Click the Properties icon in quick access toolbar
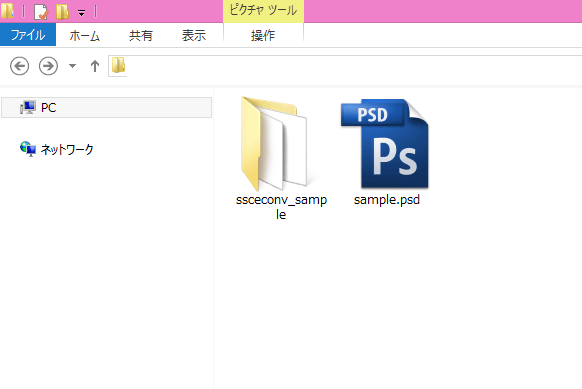The width and height of the screenshot is (582, 389). (x=41, y=12)
